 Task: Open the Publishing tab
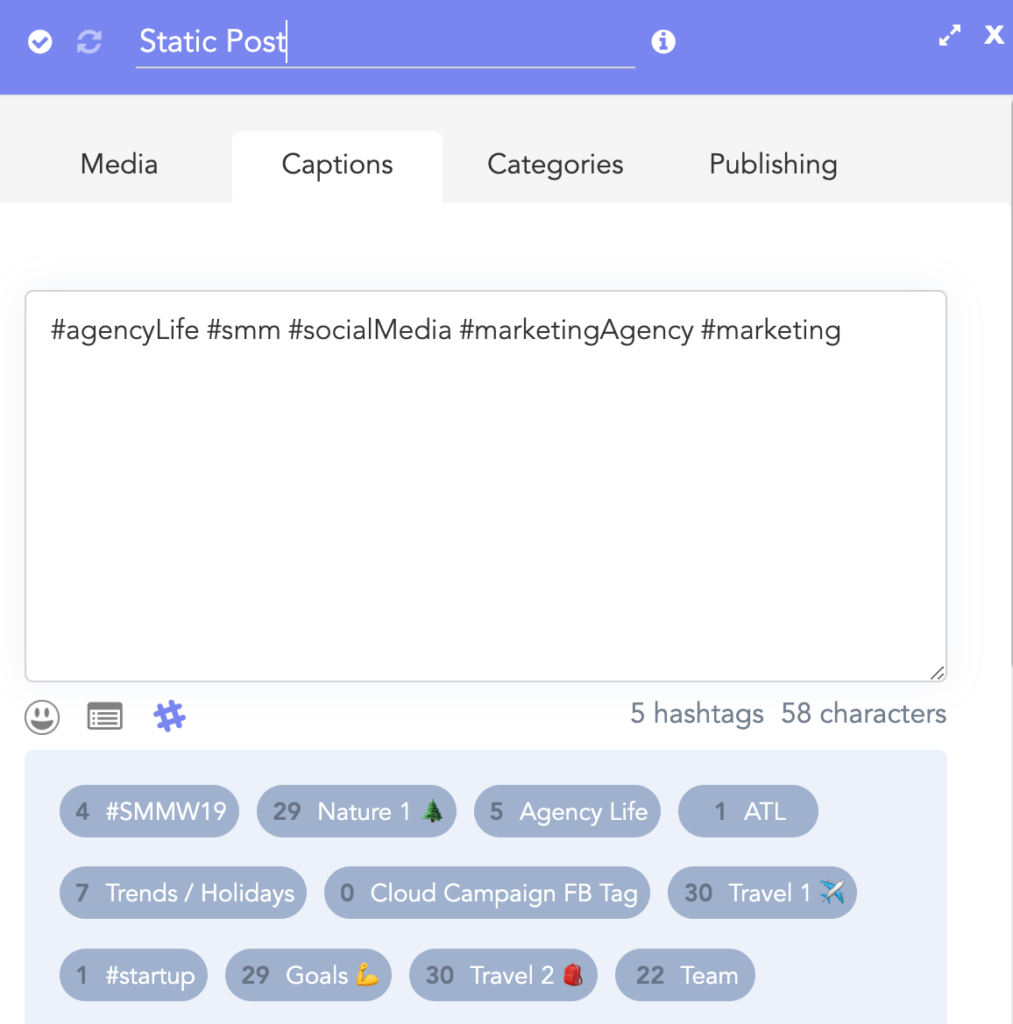773,164
